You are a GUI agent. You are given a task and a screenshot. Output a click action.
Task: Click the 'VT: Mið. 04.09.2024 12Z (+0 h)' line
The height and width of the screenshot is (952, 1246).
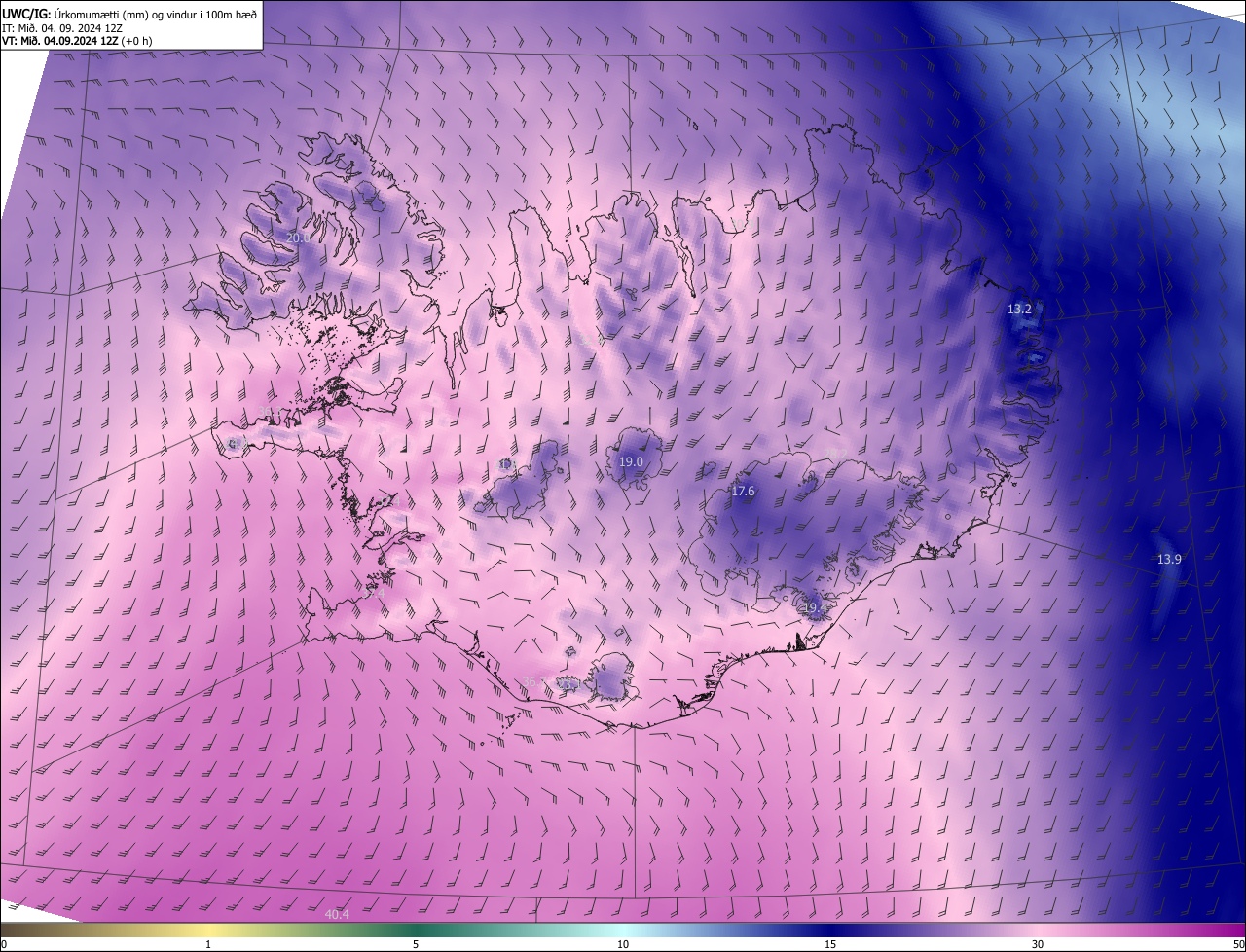[77, 41]
